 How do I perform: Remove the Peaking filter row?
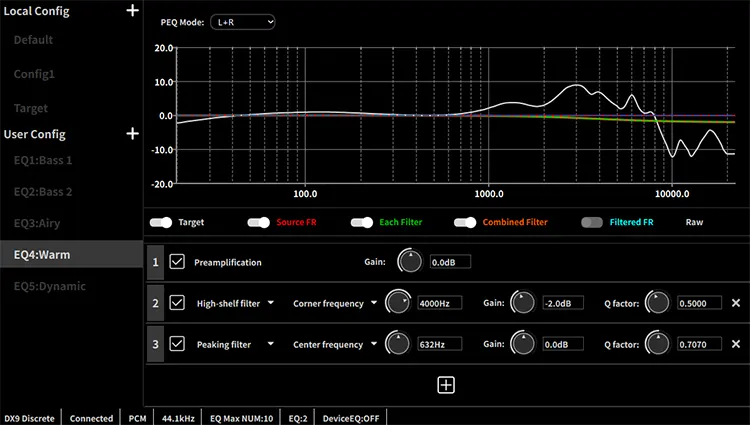736,344
